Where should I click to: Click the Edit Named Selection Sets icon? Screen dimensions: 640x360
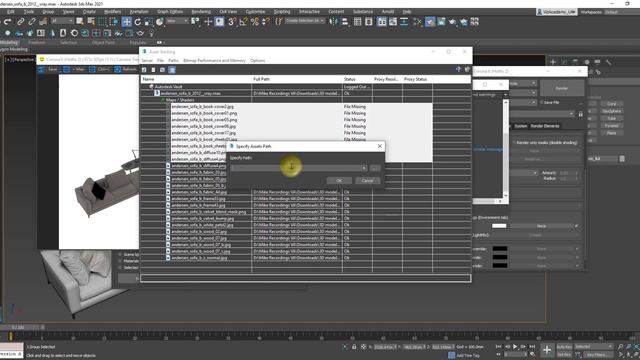(x=279, y=22)
